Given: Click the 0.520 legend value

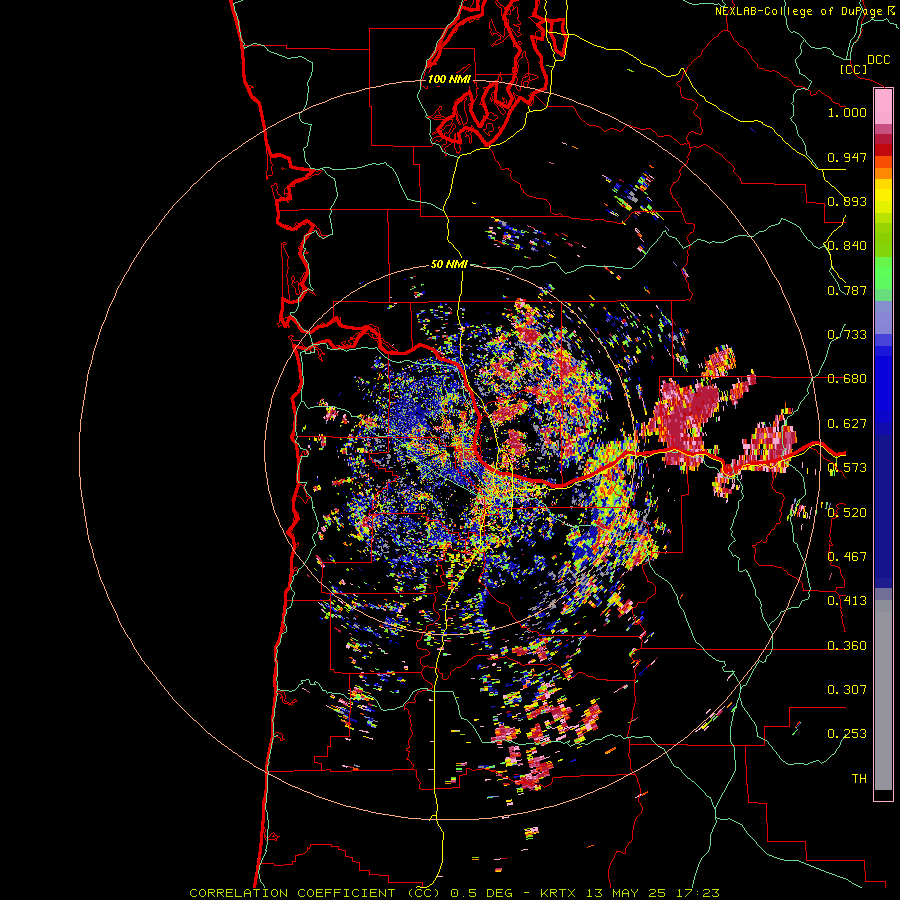Looking at the screenshot, I should pos(847,513).
